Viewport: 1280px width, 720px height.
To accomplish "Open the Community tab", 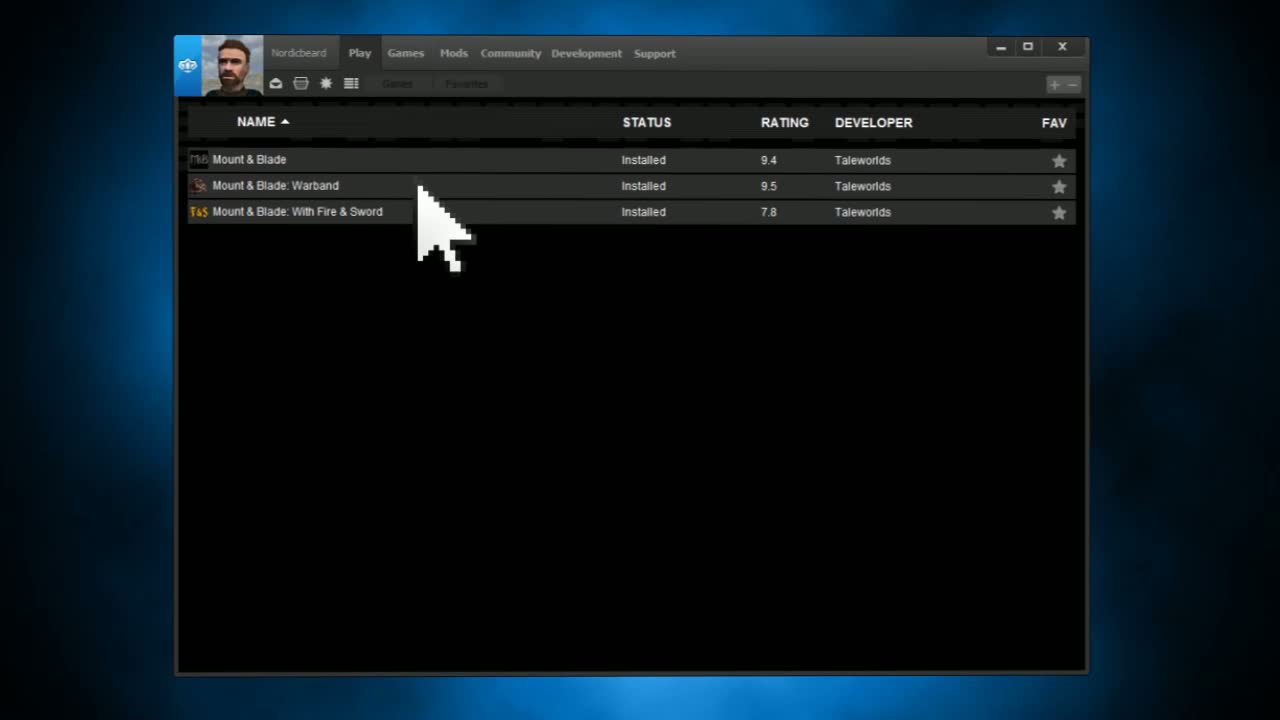I will point(510,54).
